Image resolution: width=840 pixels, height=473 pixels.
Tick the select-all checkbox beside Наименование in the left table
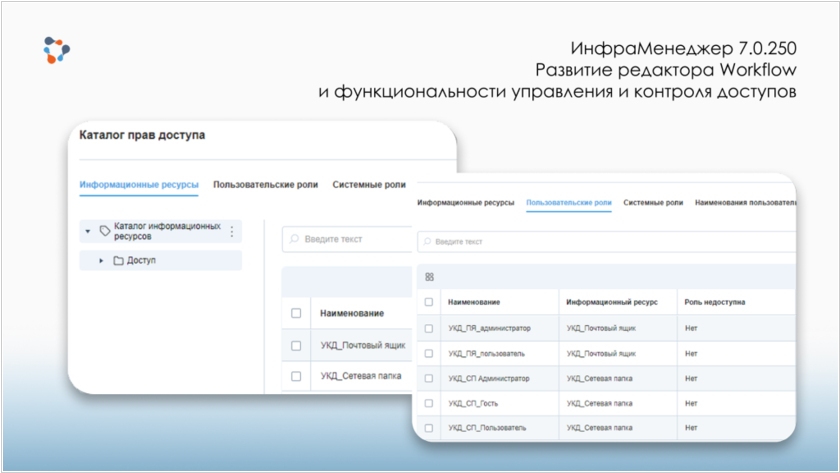click(x=296, y=313)
